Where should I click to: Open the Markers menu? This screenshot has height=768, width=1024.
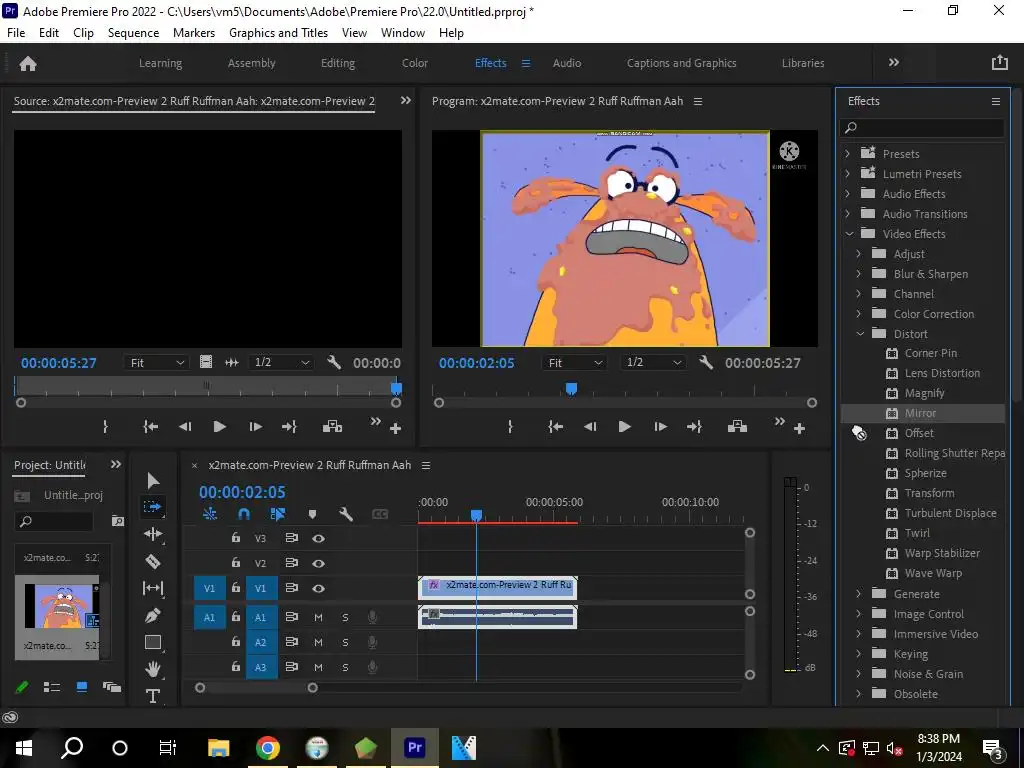(194, 33)
